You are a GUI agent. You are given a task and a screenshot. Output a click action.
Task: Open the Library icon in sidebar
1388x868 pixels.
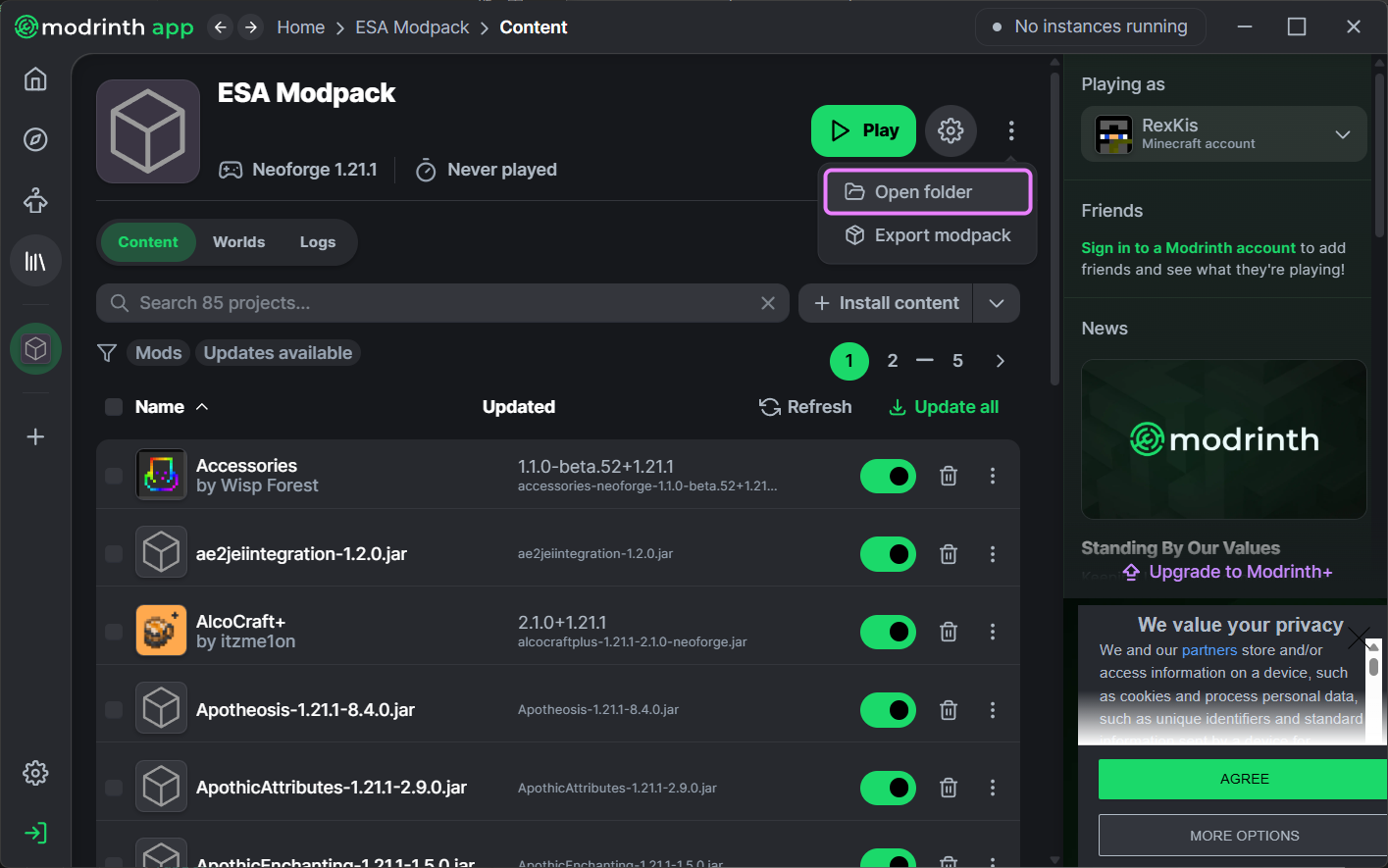click(x=35, y=262)
